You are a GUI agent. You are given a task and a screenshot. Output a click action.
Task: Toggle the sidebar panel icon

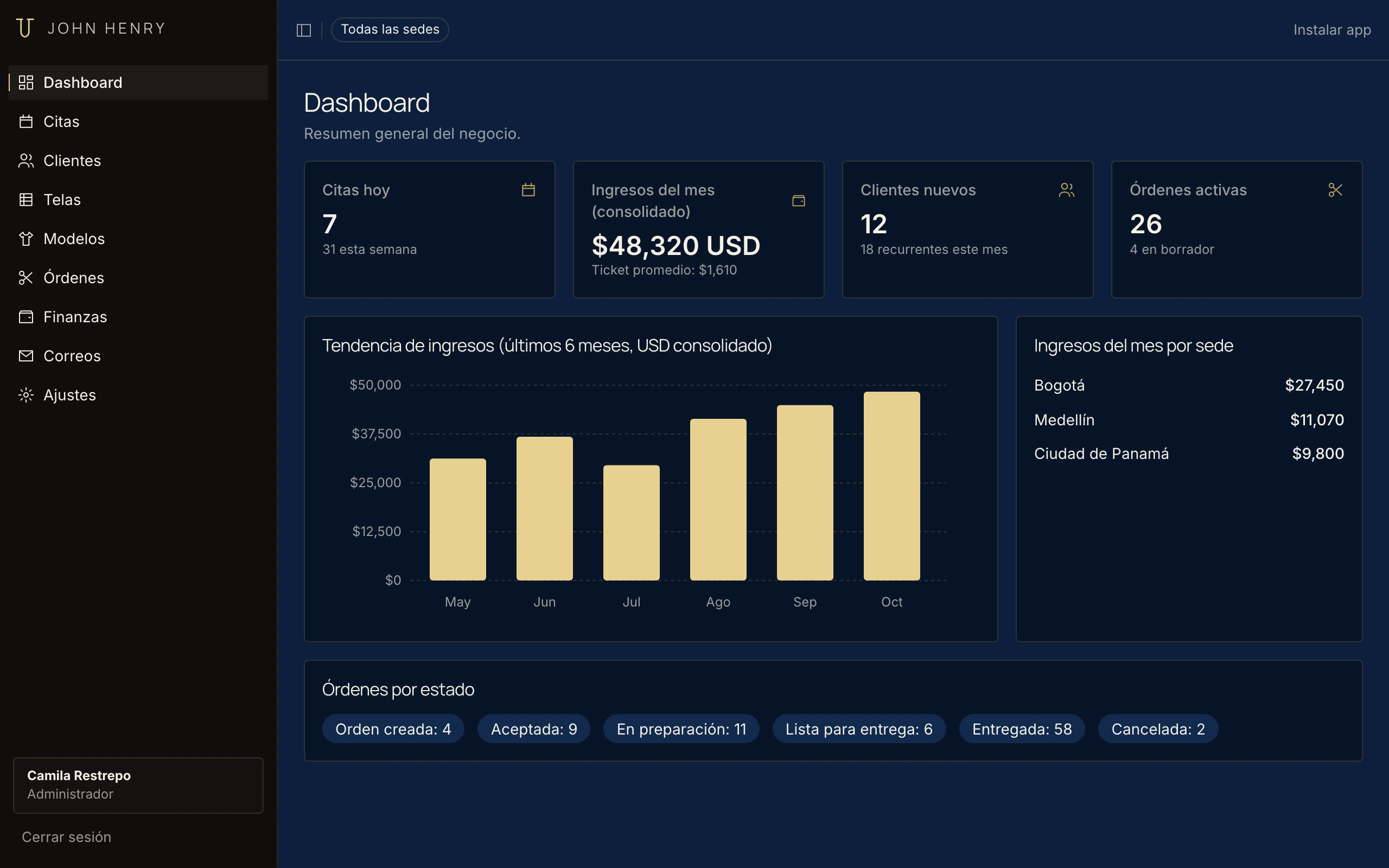click(304, 30)
